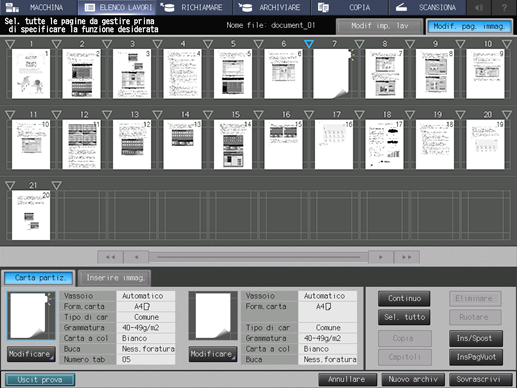The image size is (517, 388).
Task: Click insertion triangle between positions 2 and 3
Action: point(107,44)
